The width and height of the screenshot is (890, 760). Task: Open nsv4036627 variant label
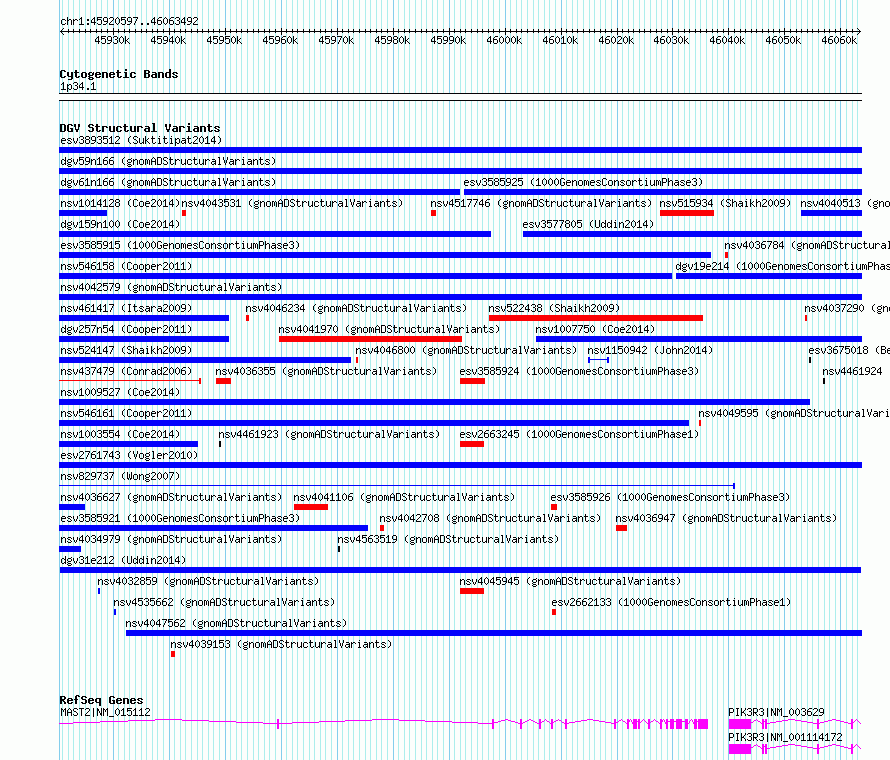pyautogui.click(x=171, y=497)
